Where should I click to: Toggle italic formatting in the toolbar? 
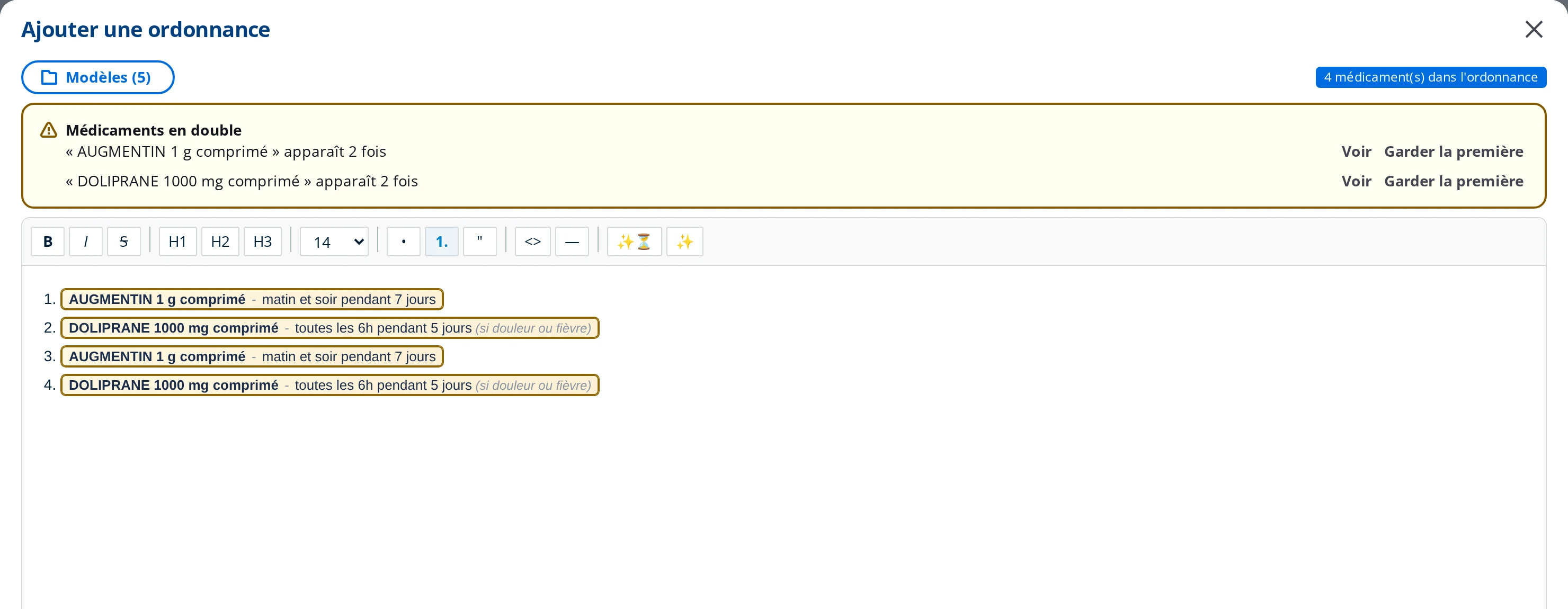click(x=86, y=241)
